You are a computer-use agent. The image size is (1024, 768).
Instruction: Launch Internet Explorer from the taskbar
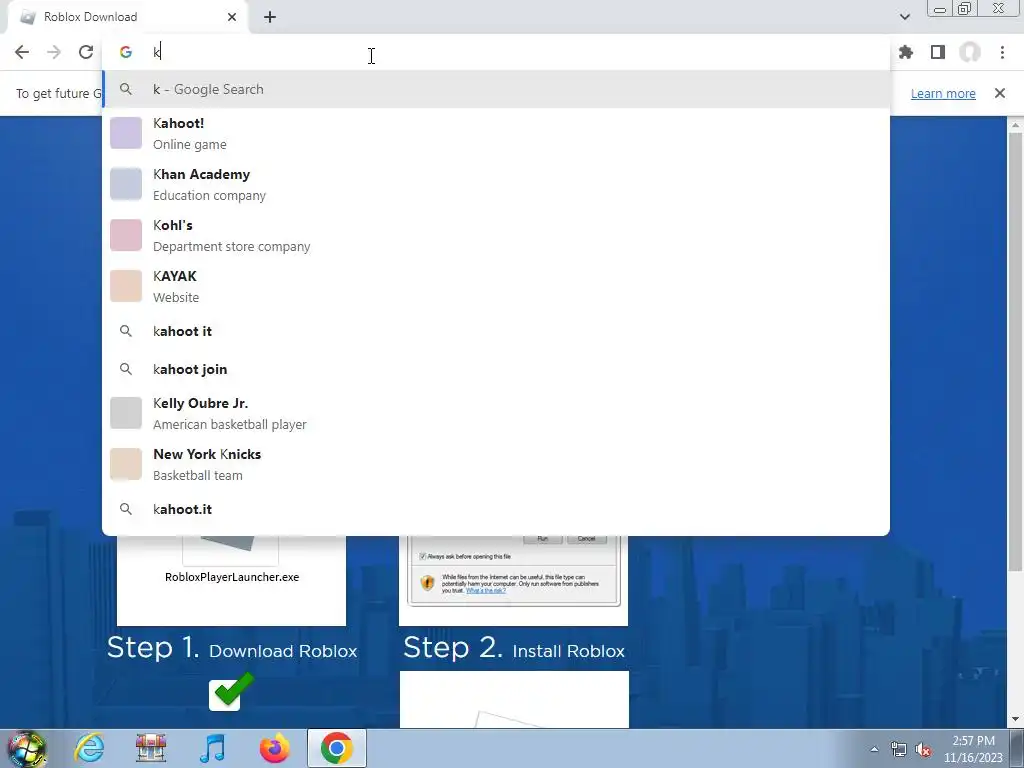tap(89, 748)
